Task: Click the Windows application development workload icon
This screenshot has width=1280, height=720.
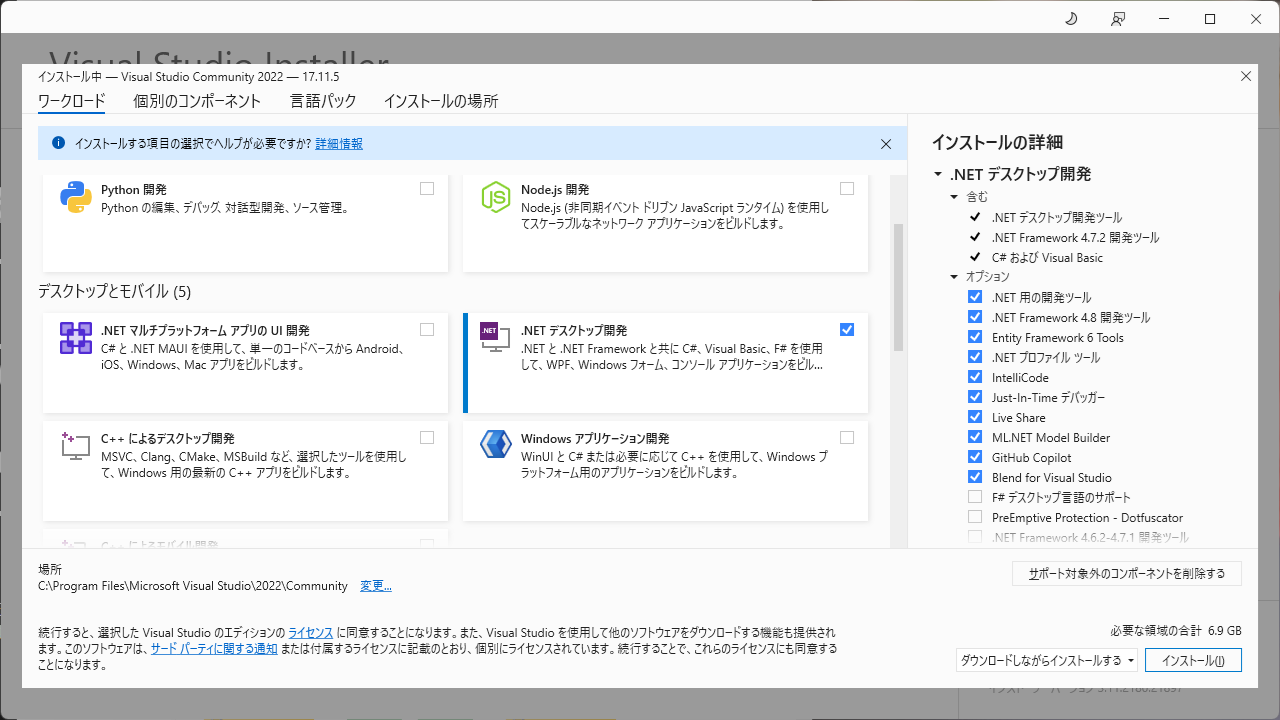Action: coord(496,444)
